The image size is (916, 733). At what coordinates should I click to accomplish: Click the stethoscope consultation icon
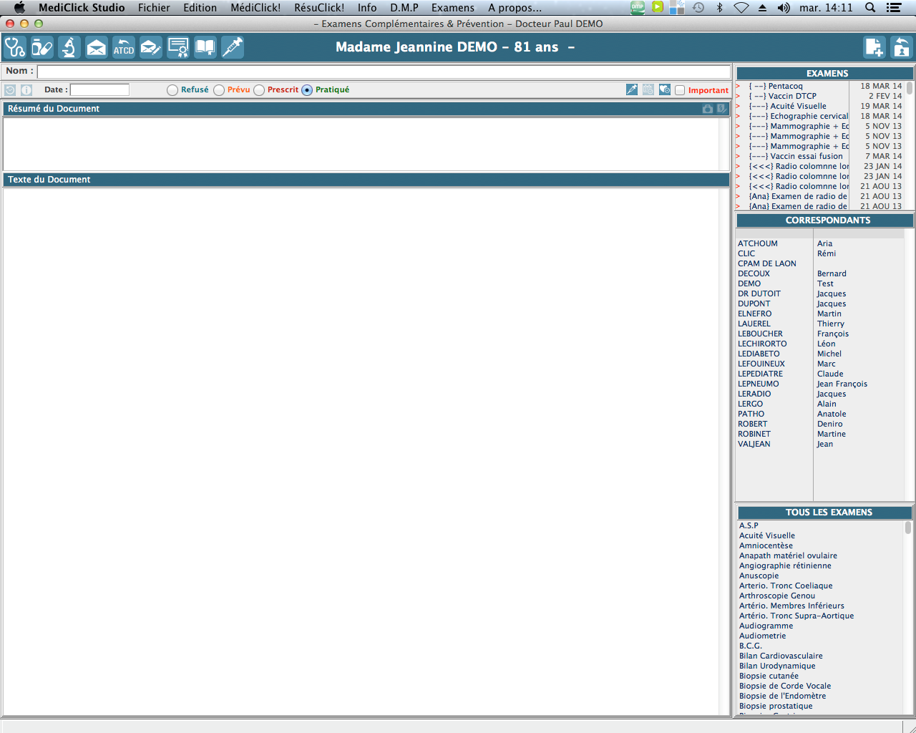tap(15, 47)
